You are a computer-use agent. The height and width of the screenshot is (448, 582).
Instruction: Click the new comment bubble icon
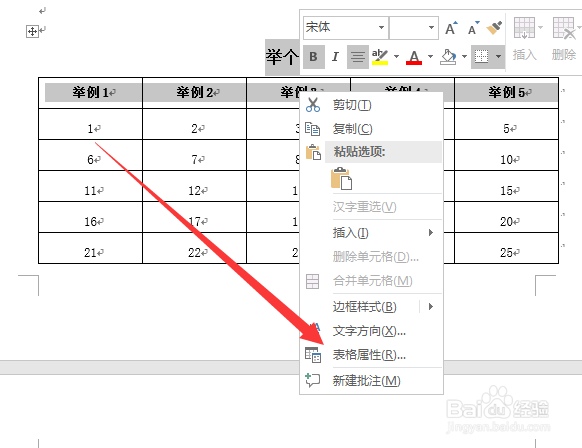[312, 380]
